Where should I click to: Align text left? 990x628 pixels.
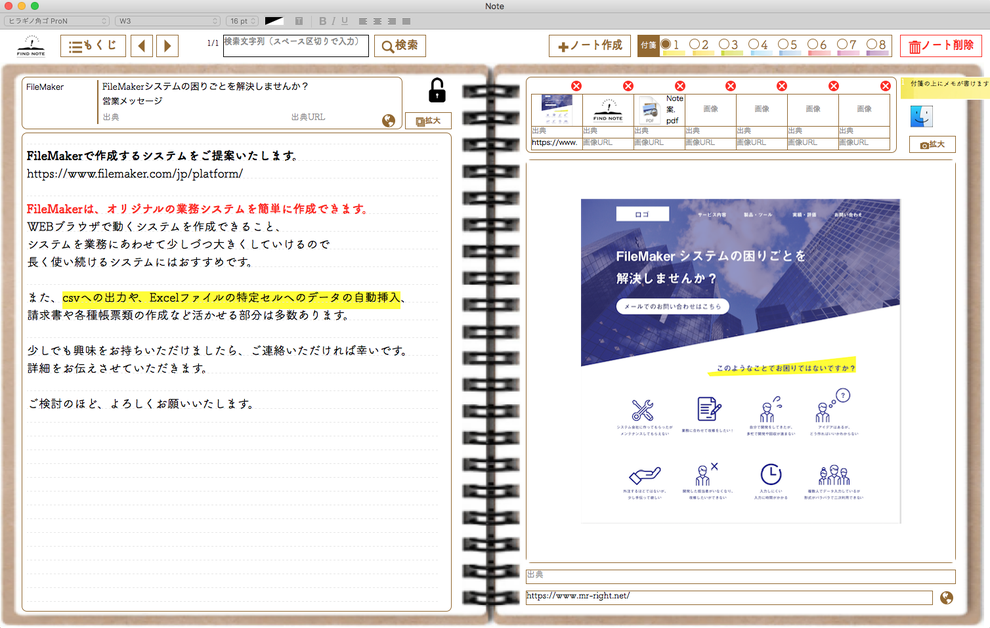tap(362, 21)
